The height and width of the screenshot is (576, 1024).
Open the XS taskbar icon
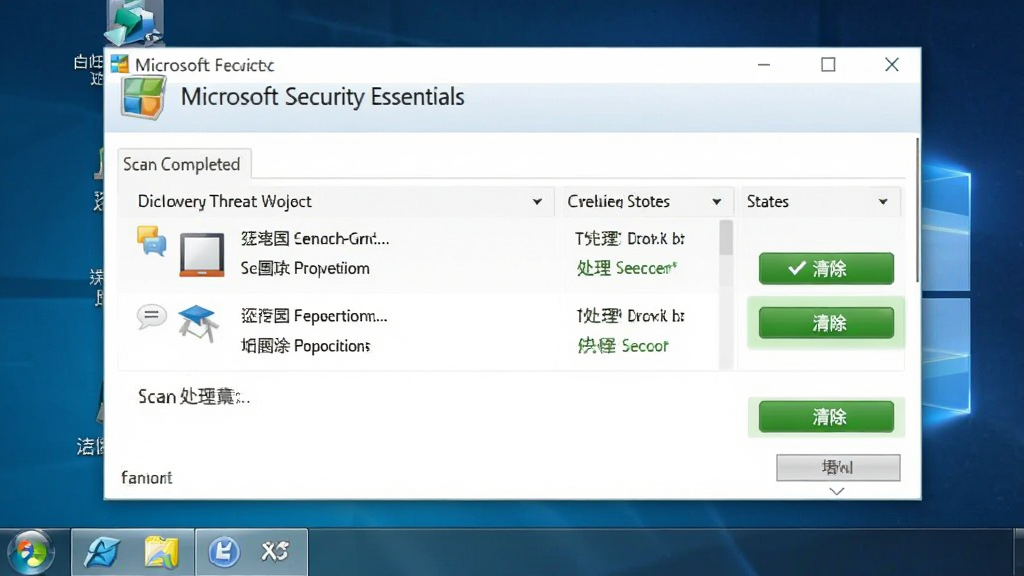(x=274, y=552)
